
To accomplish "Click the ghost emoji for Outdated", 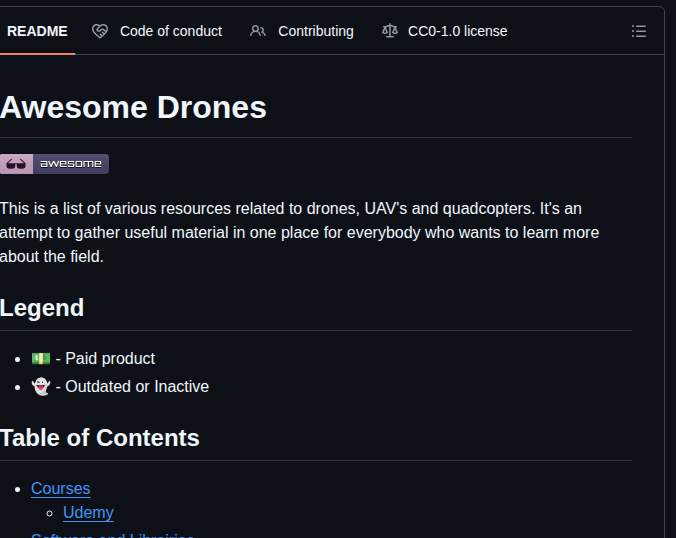I will pos(41,386).
